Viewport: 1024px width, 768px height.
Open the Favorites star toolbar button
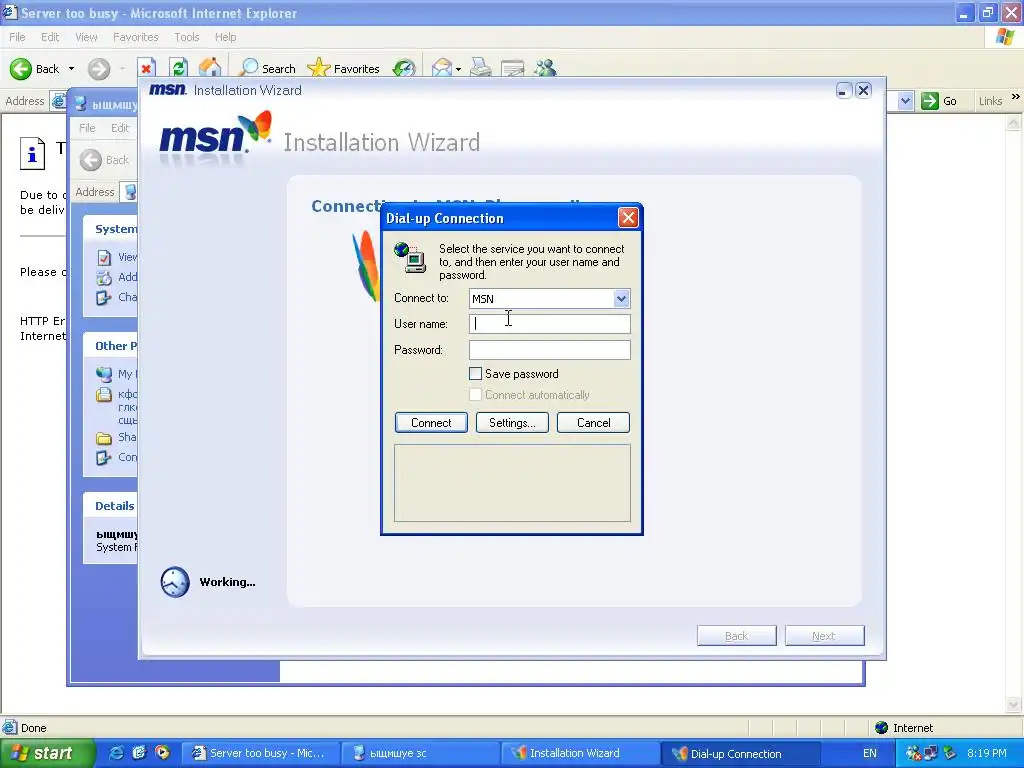point(344,68)
